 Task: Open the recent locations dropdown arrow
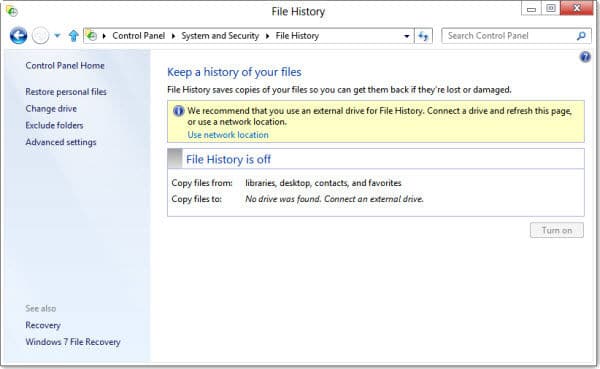pos(57,36)
